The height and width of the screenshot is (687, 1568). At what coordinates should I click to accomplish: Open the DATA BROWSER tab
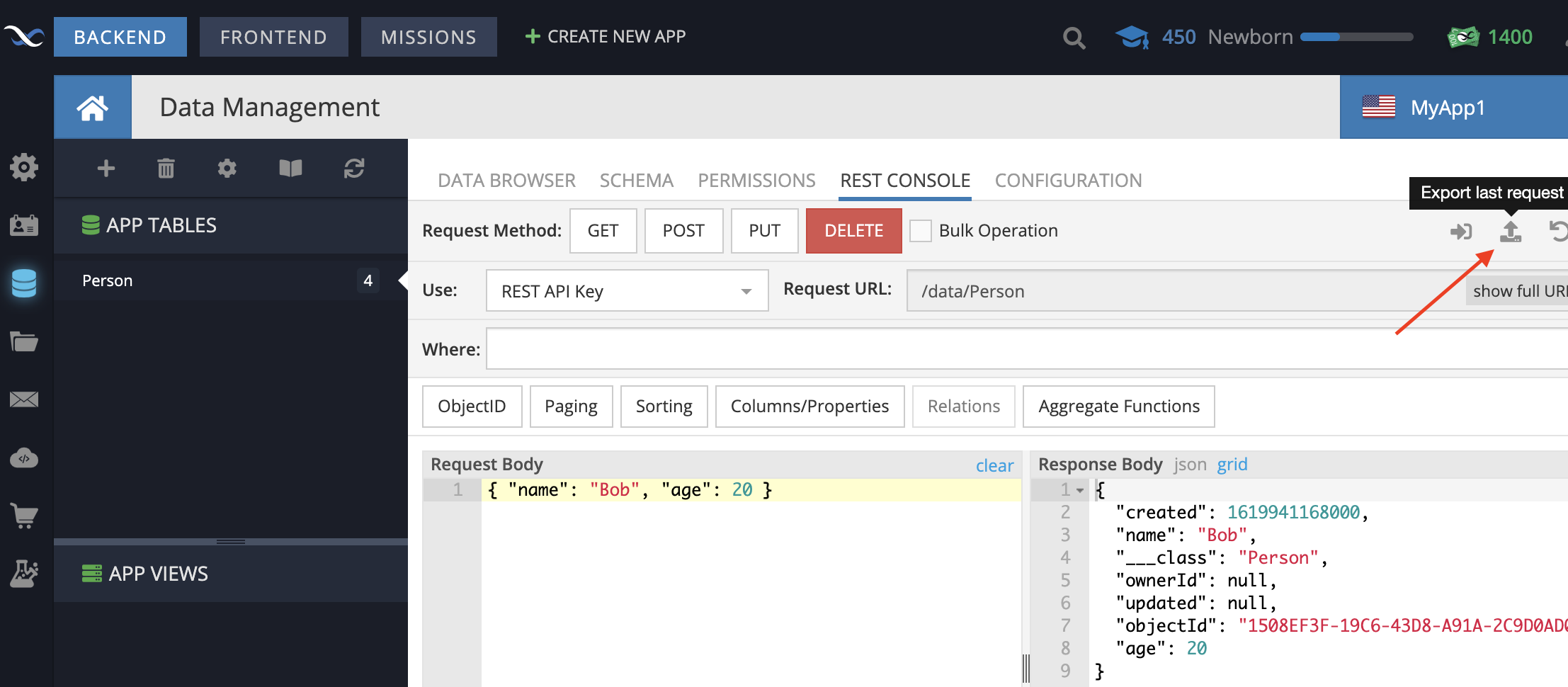click(506, 181)
